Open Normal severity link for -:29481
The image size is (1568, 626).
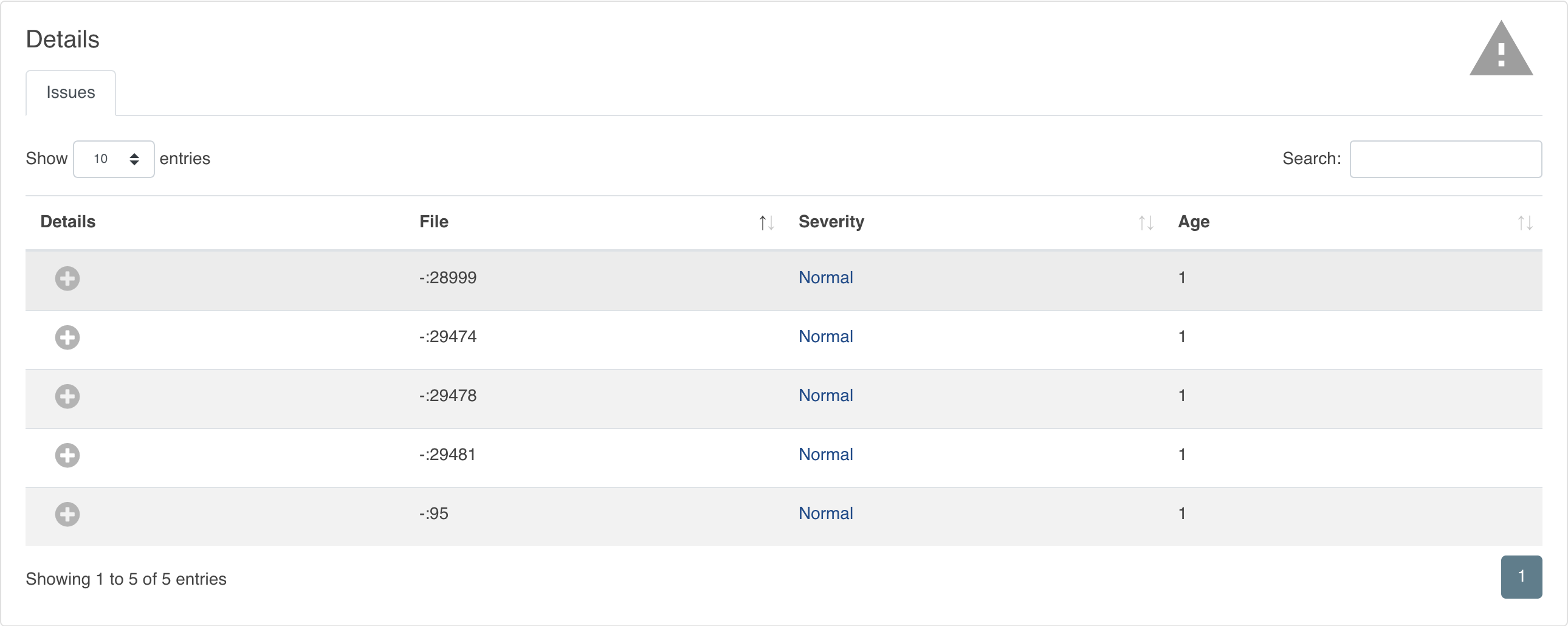(x=825, y=454)
